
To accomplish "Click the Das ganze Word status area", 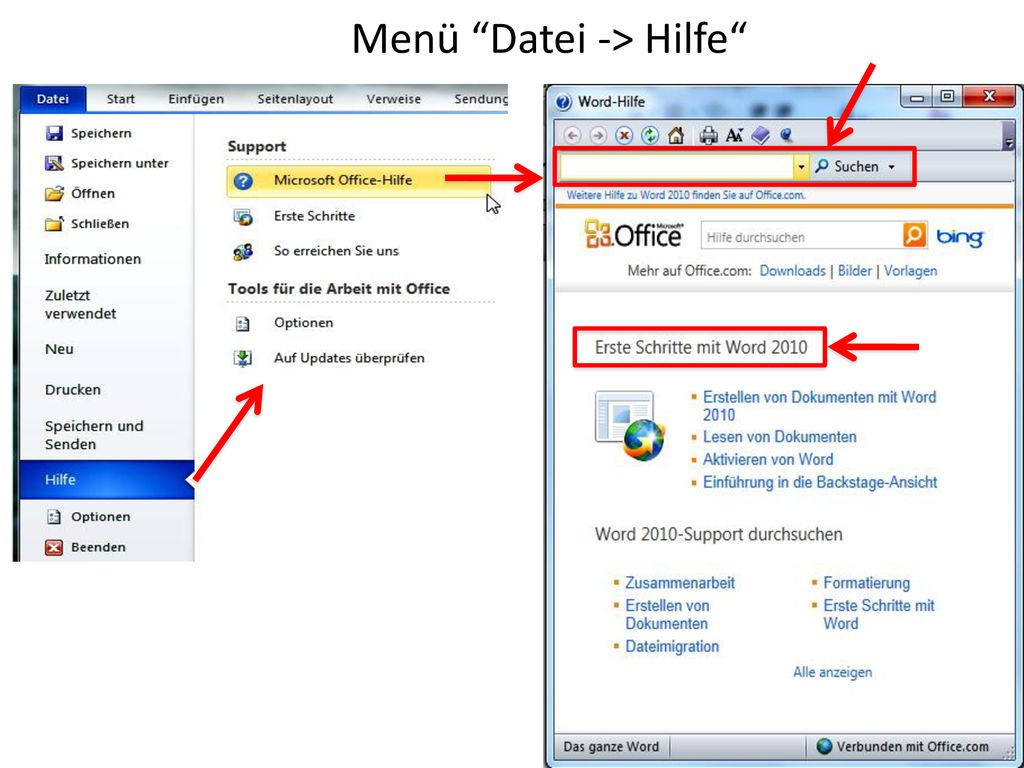I will 611,746.
